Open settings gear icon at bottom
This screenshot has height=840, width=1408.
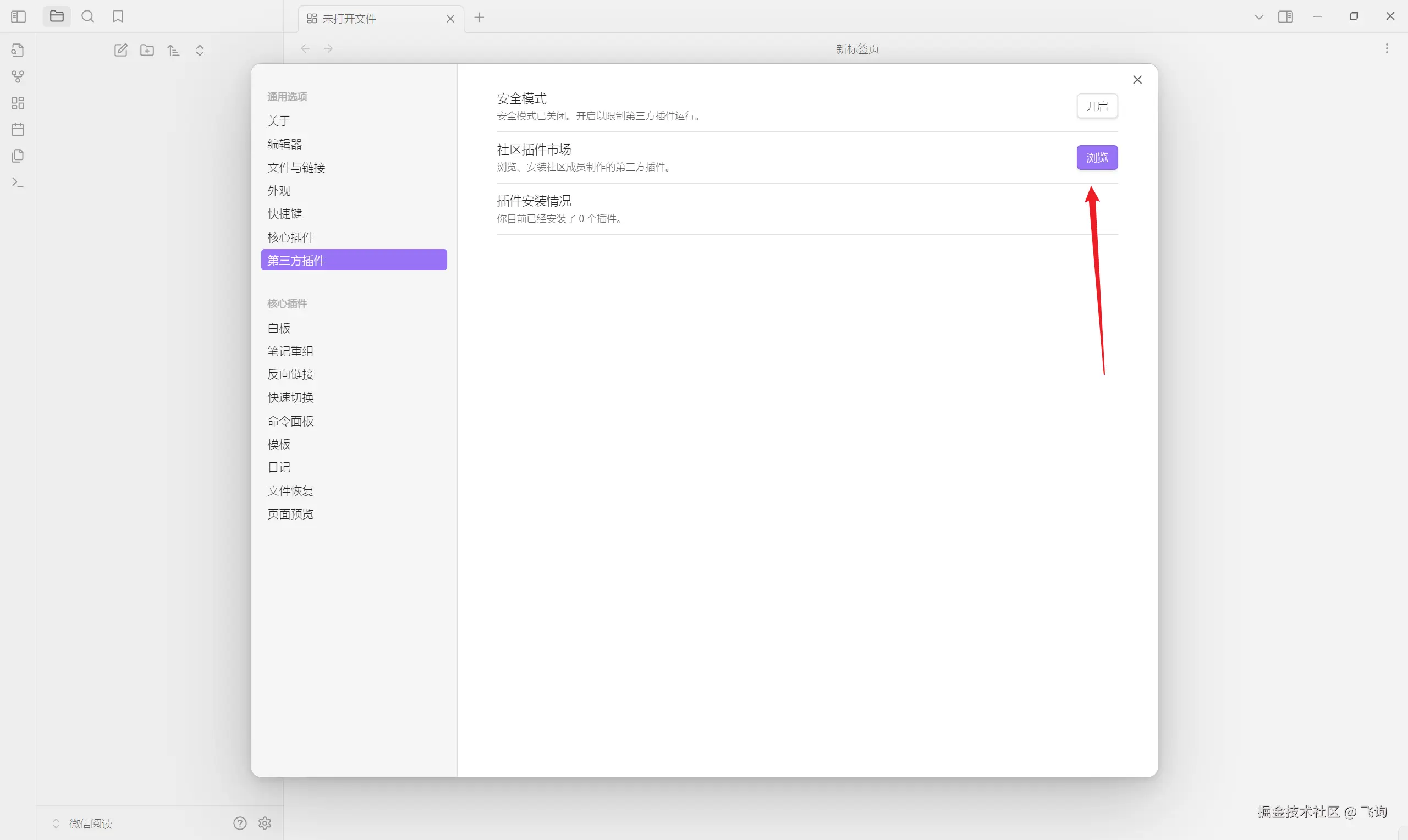coord(265,823)
